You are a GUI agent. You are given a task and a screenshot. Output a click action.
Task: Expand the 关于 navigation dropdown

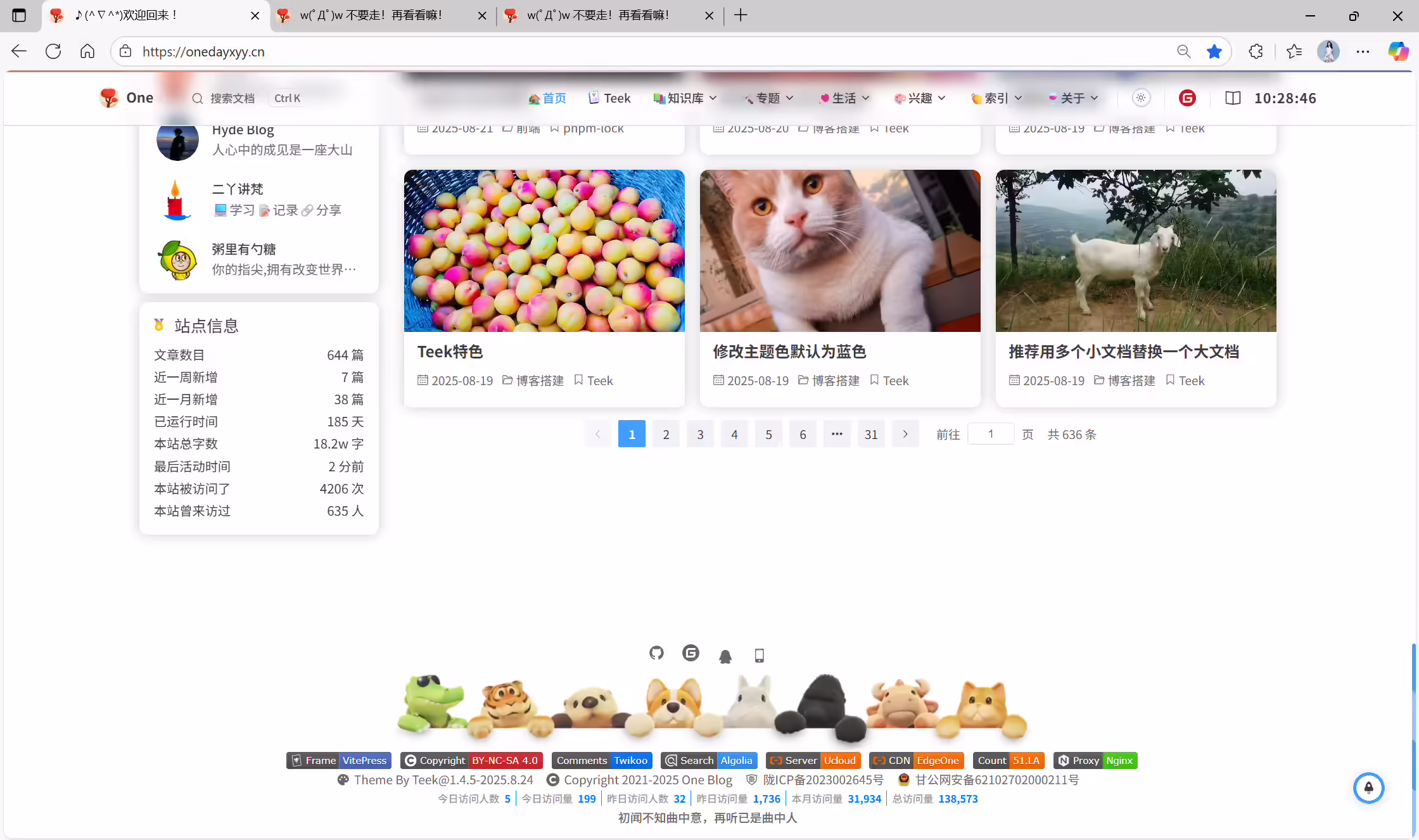coord(1073,98)
